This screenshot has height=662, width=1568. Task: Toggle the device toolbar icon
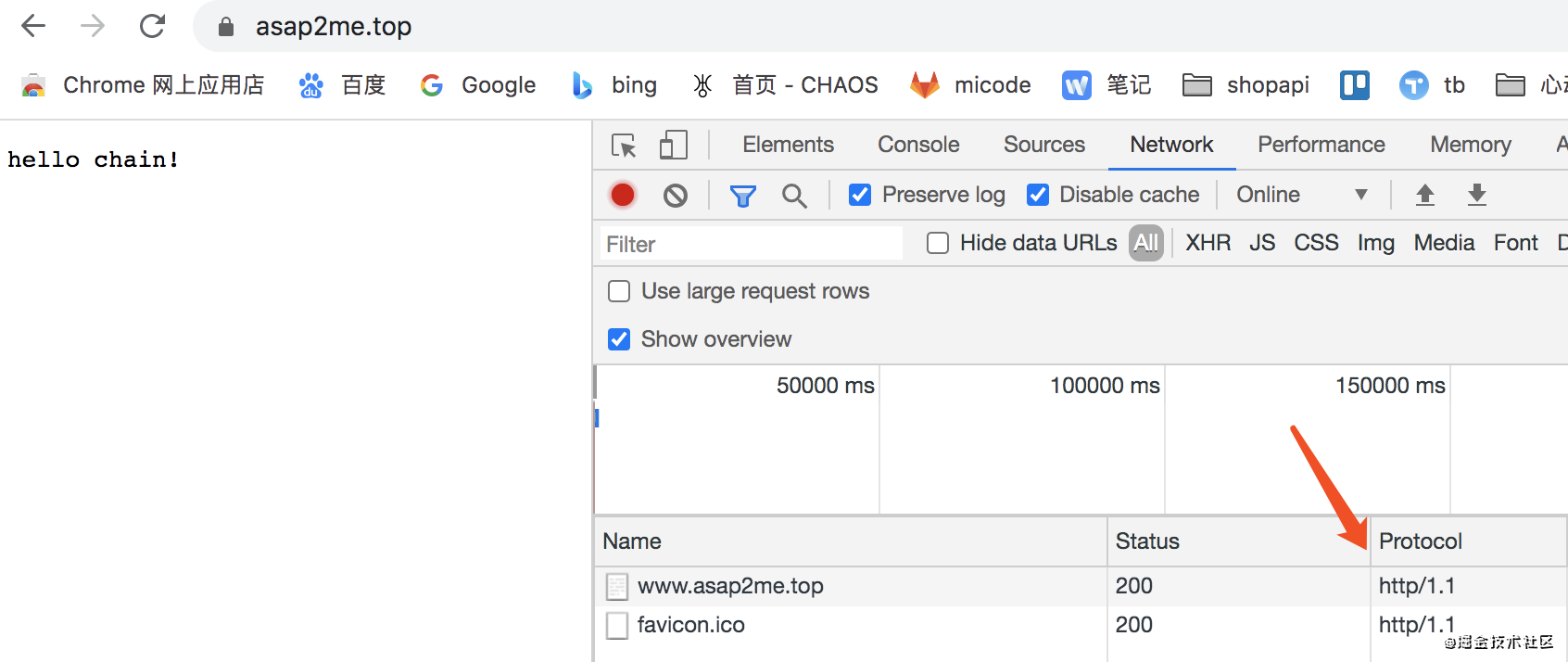click(674, 146)
